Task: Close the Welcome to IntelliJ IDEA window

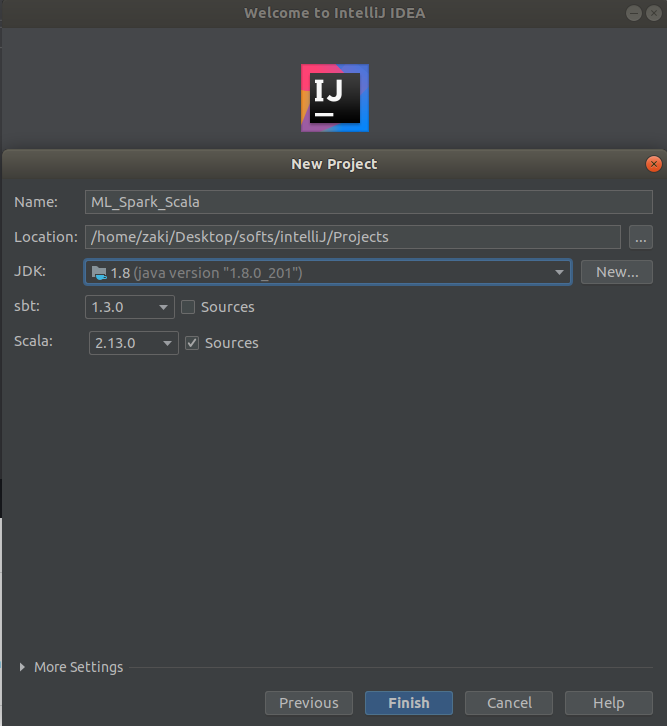Action: [x=654, y=13]
